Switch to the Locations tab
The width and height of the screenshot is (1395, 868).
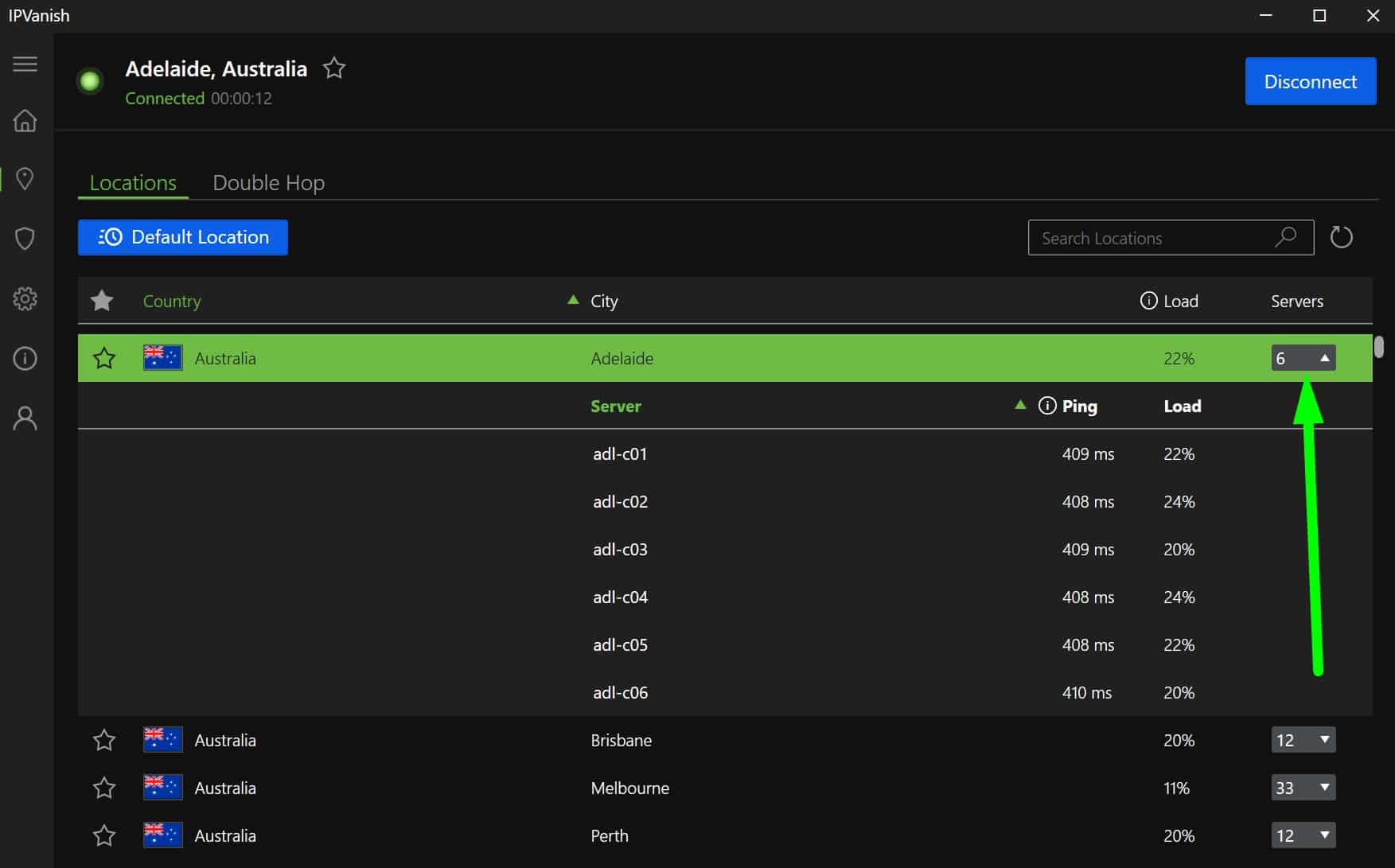click(133, 182)
